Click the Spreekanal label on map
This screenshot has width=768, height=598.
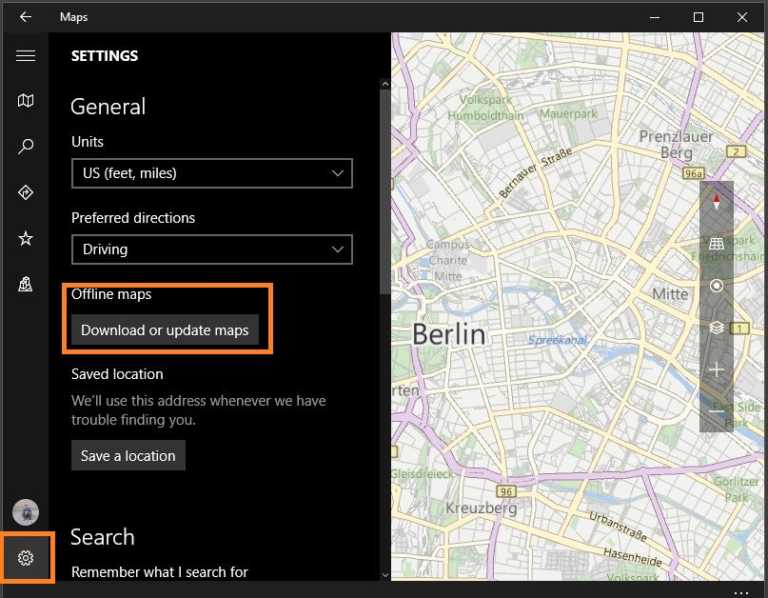point(557,339)
